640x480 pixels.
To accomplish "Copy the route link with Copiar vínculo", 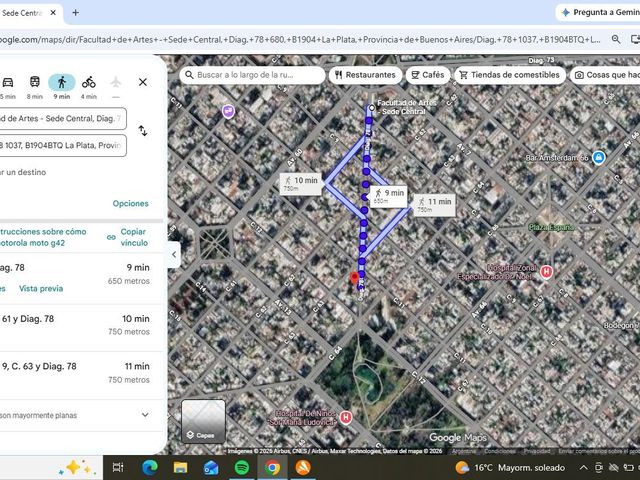I will pyautogui.click(x=128, y=237).
